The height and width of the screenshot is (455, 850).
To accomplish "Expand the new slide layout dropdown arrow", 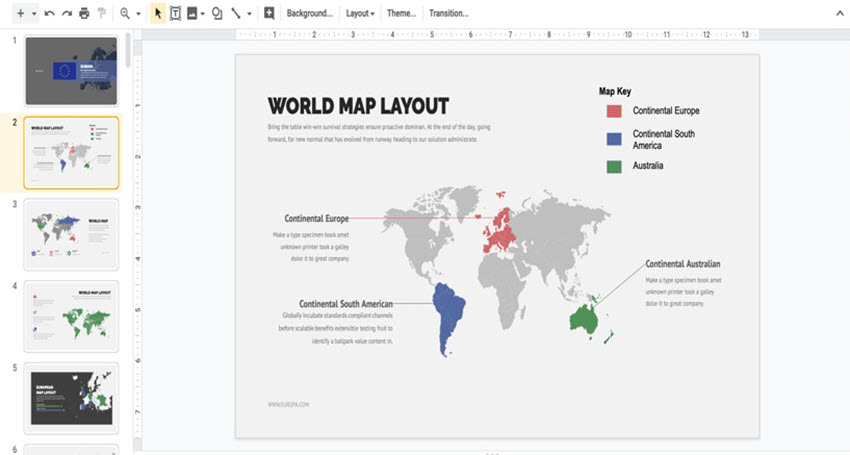I will click(34, 14).
